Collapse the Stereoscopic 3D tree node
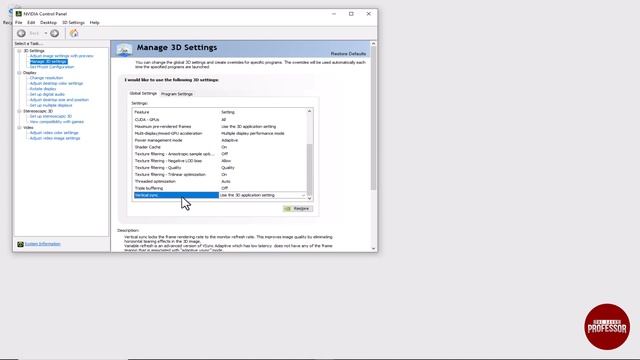 [19, 111]
